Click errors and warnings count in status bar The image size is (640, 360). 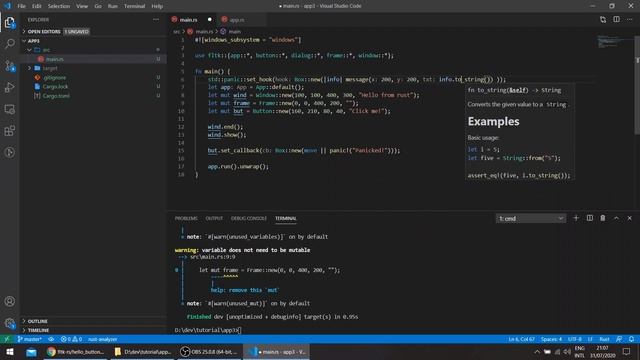click(71, 339)
